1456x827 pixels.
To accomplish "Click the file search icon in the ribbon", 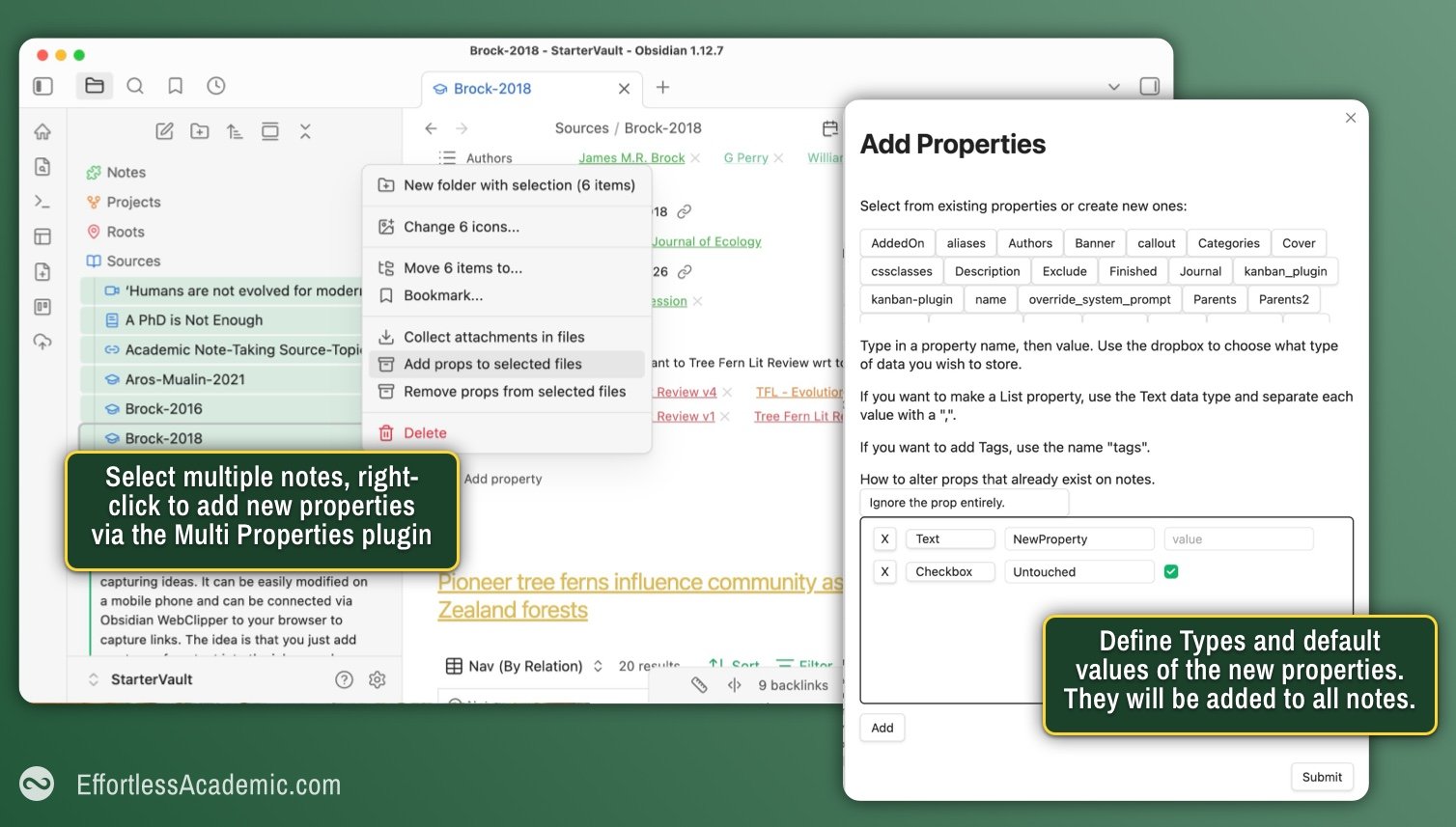I will tap(42, 167).
